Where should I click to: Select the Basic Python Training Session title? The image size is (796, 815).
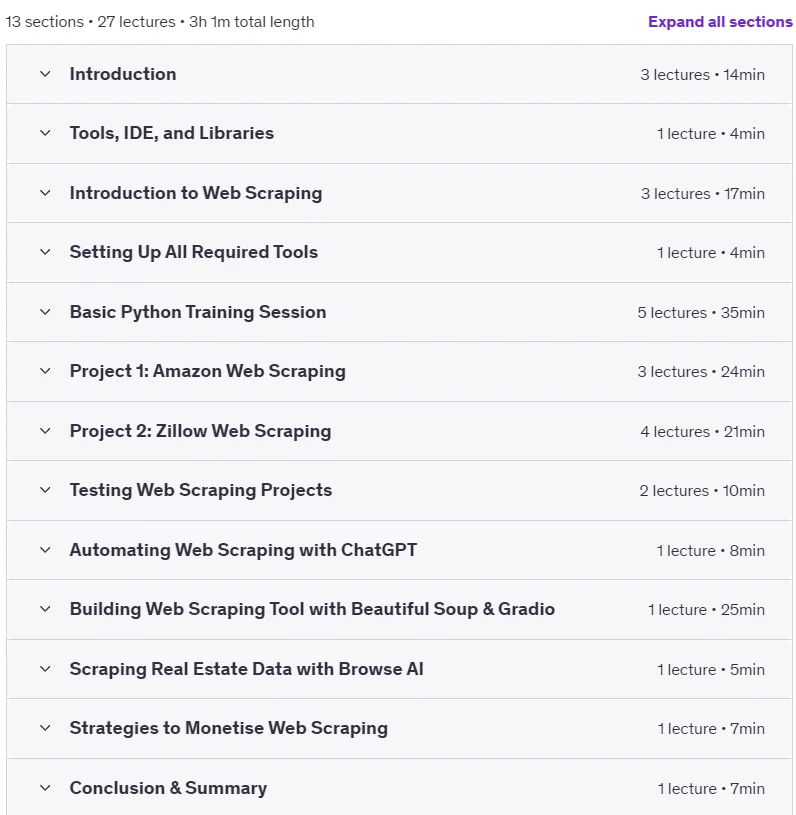[198, 312]
